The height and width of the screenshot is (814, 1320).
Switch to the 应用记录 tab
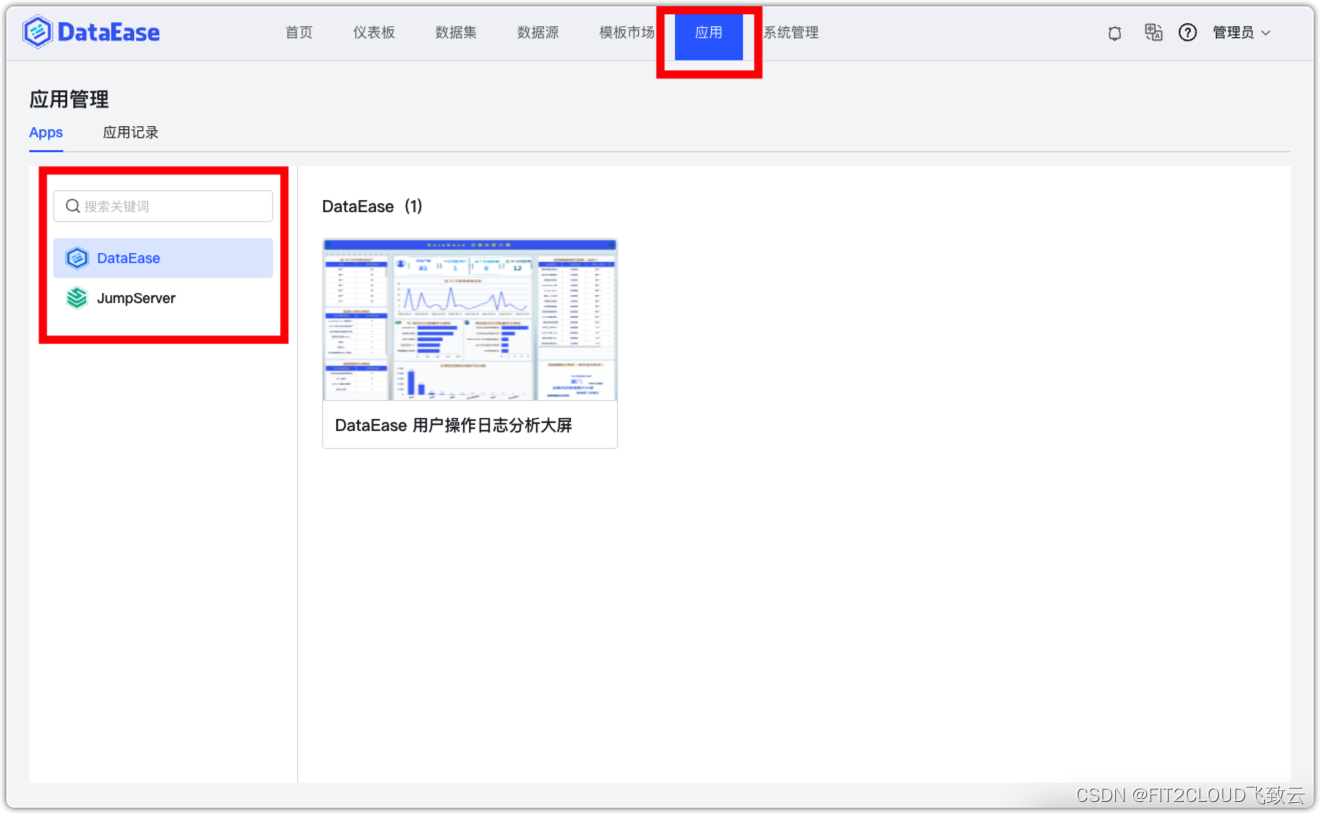[x=131, y=132]
